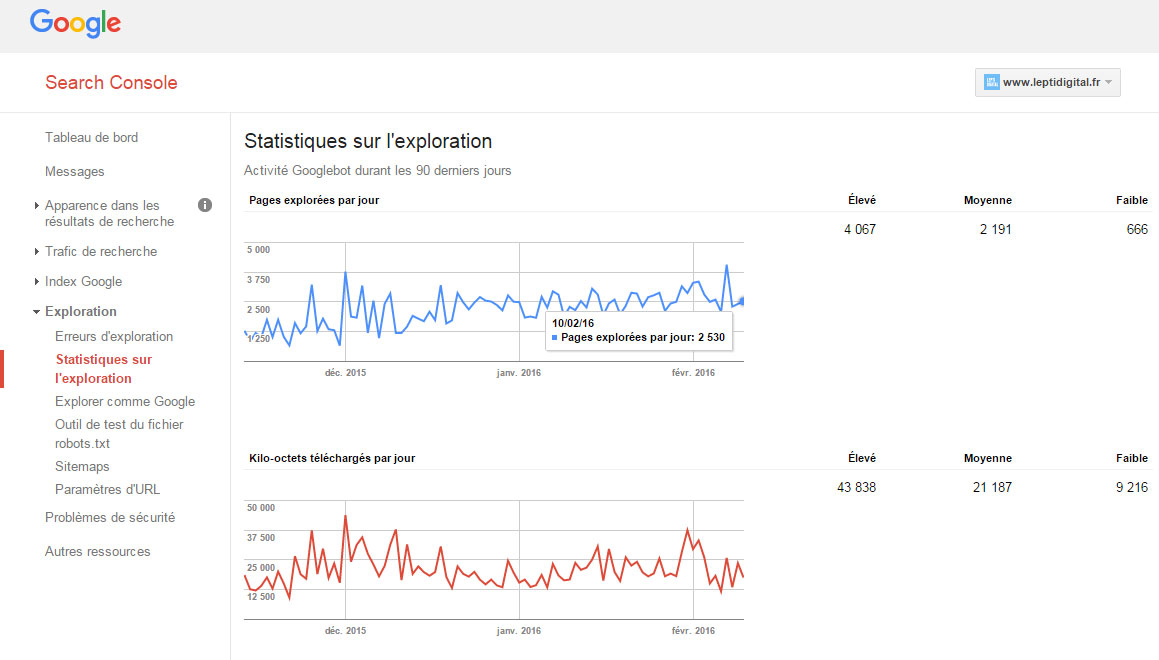Open Paramètres d'URL
This screenshot has width=1159, height=660.
pos(107,489)
